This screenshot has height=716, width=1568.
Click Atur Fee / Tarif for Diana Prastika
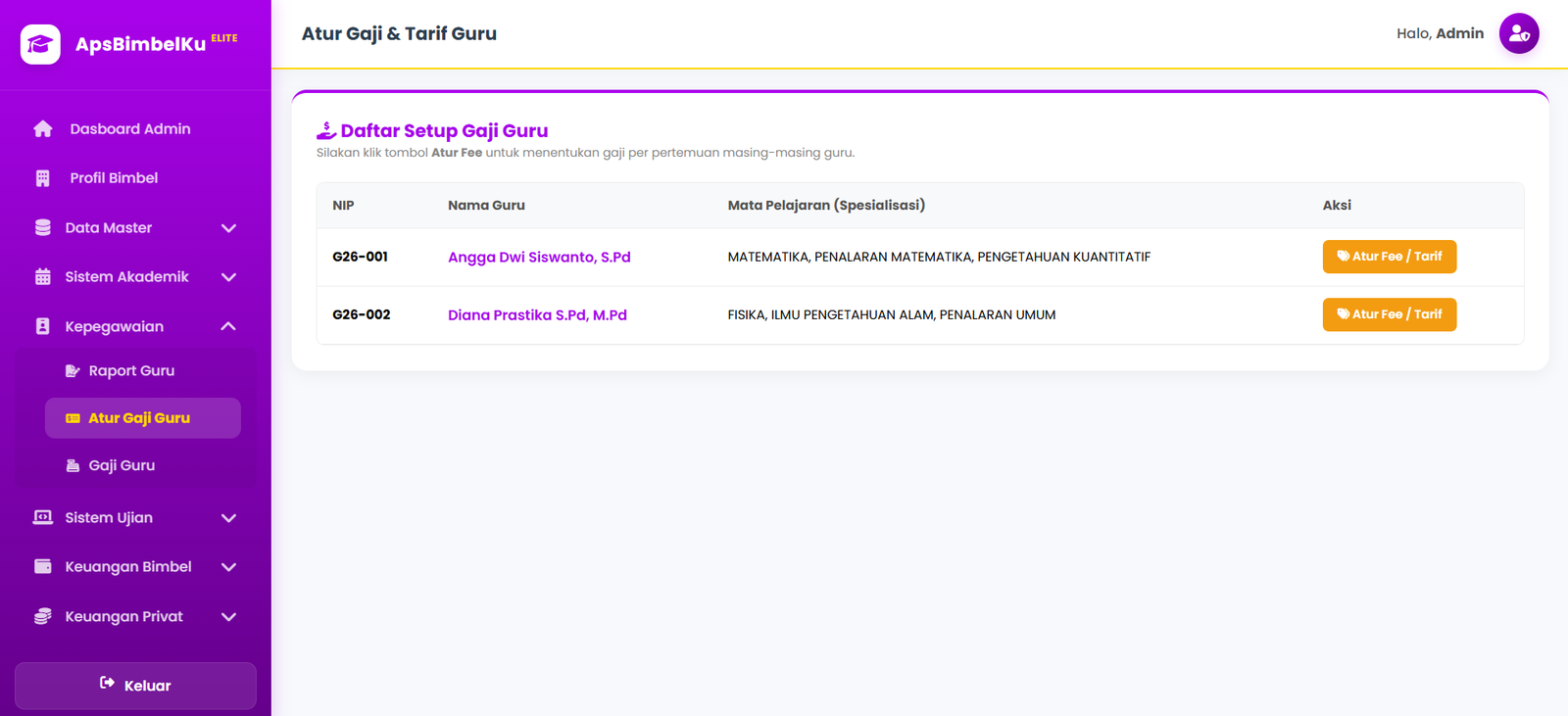click(x=1390, y=314)
